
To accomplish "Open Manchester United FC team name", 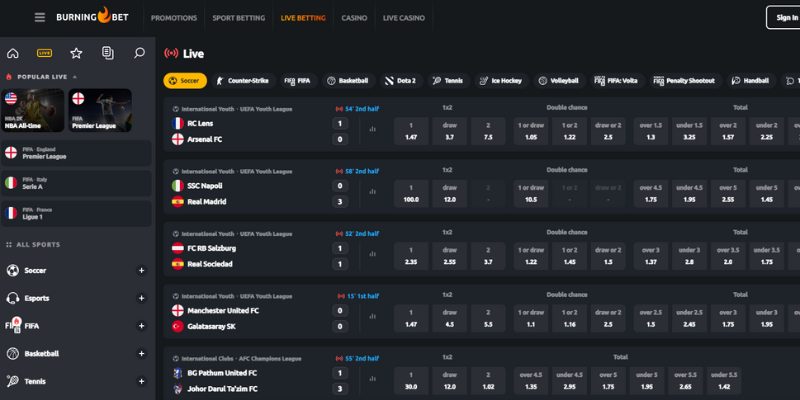I will [x=223, y=310].
